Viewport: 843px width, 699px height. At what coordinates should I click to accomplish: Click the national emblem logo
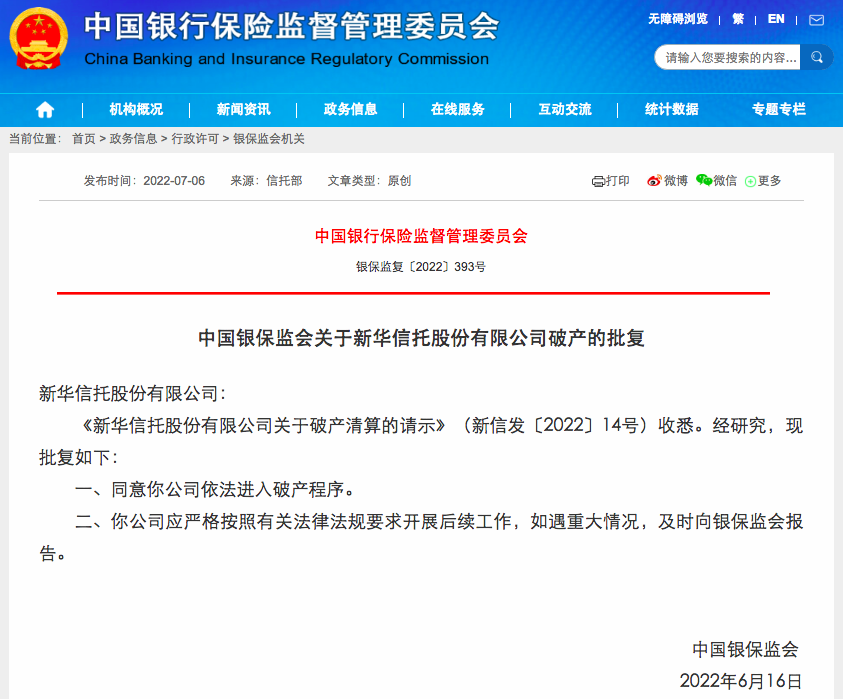tap(39, 39)
